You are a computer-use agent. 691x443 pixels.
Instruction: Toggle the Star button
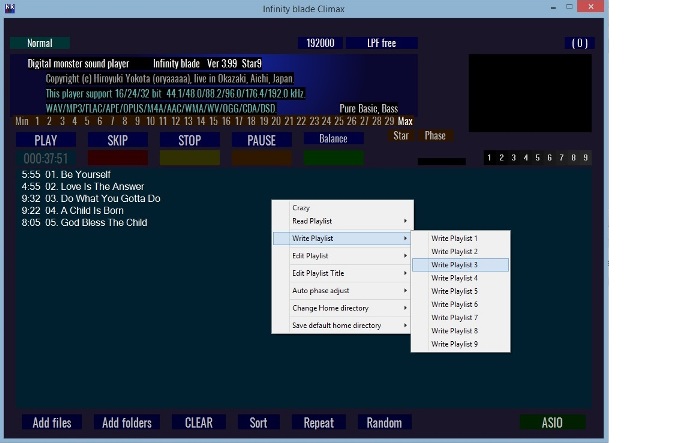point(401,136)
